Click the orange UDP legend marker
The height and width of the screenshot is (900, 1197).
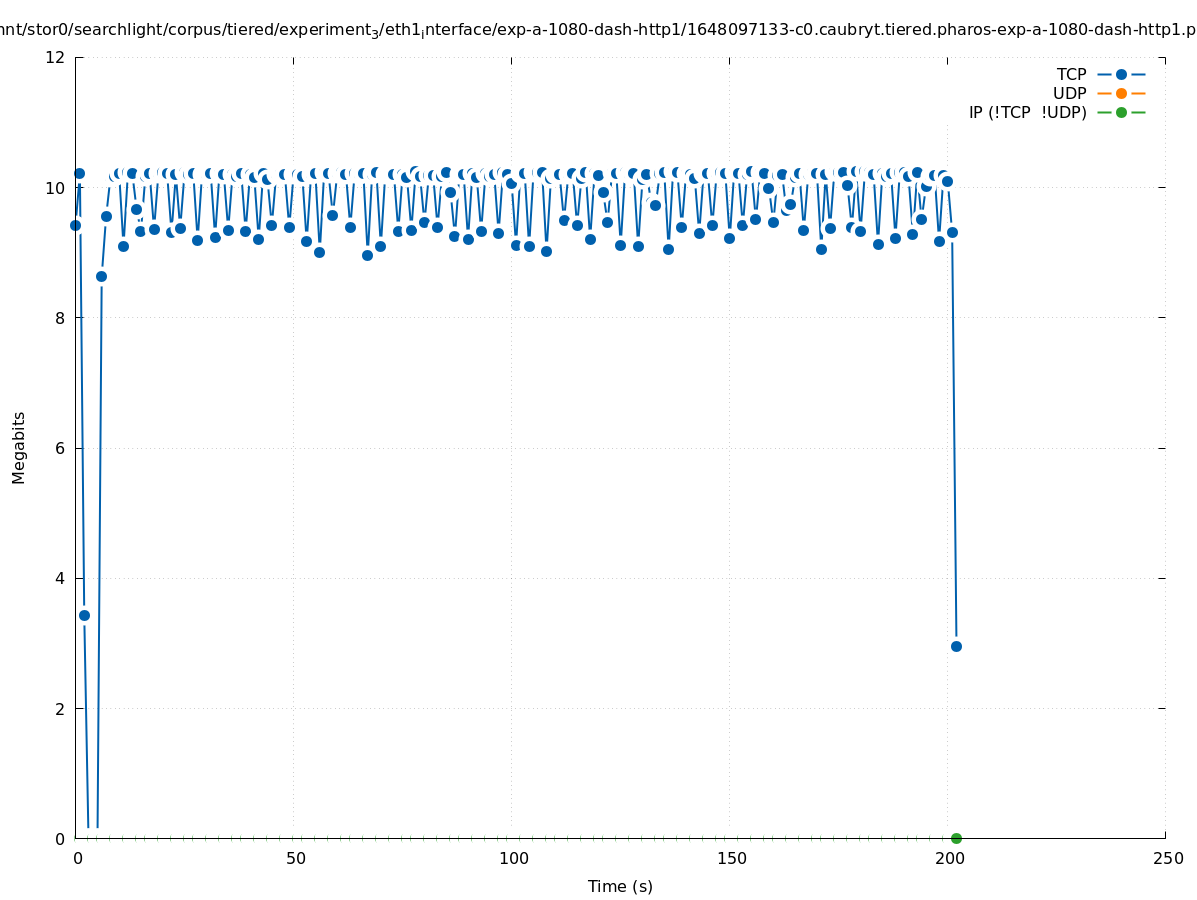click(x=1121, y=93)
